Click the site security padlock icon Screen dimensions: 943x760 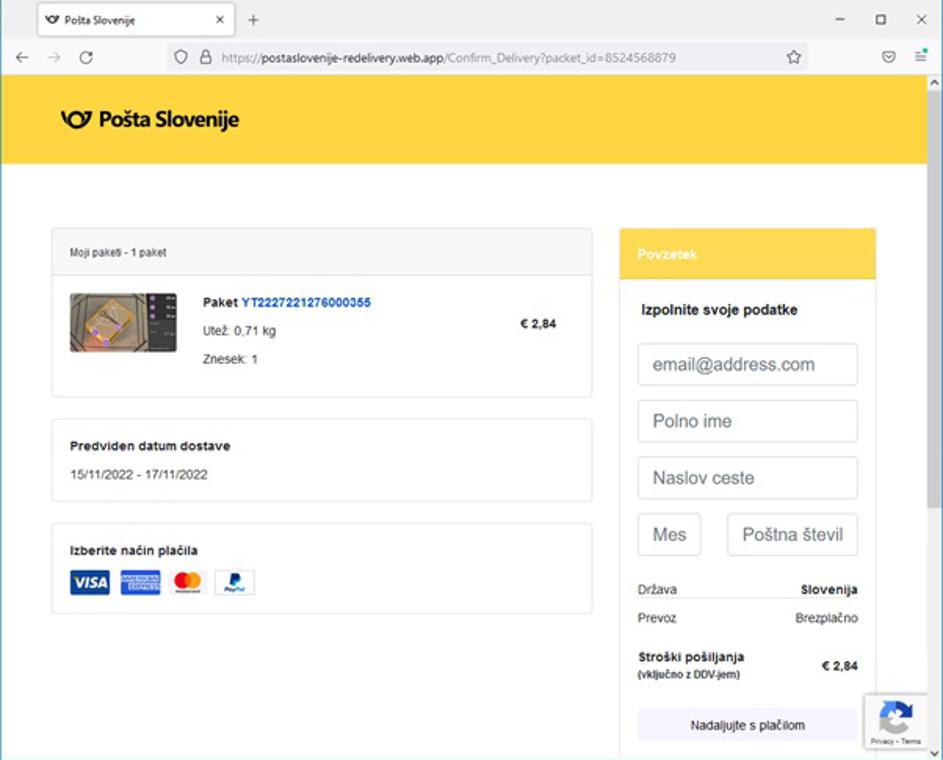pyautogui.click(x=205, y=58)
